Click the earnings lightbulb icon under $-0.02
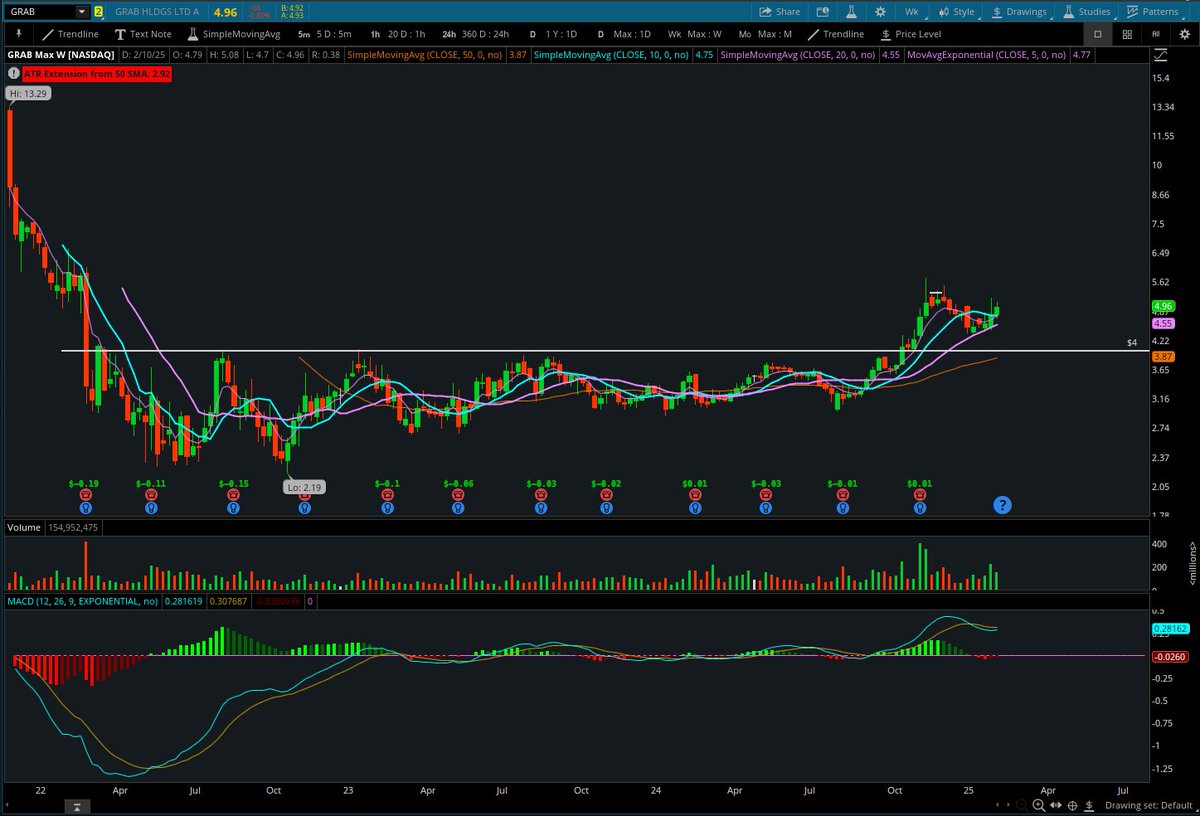This screenshot has height=816, width=1200. [x=606, y=507]
